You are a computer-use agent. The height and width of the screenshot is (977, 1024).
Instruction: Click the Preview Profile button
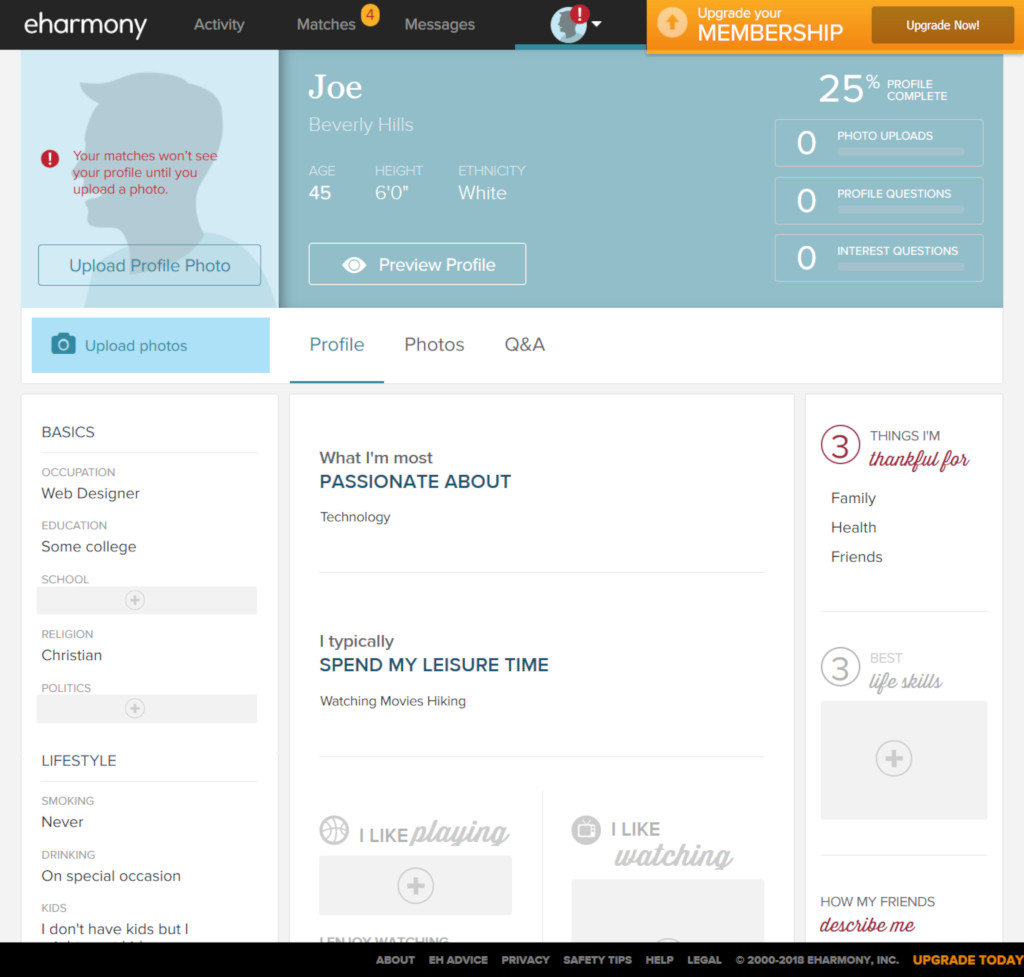coord(417,264)
